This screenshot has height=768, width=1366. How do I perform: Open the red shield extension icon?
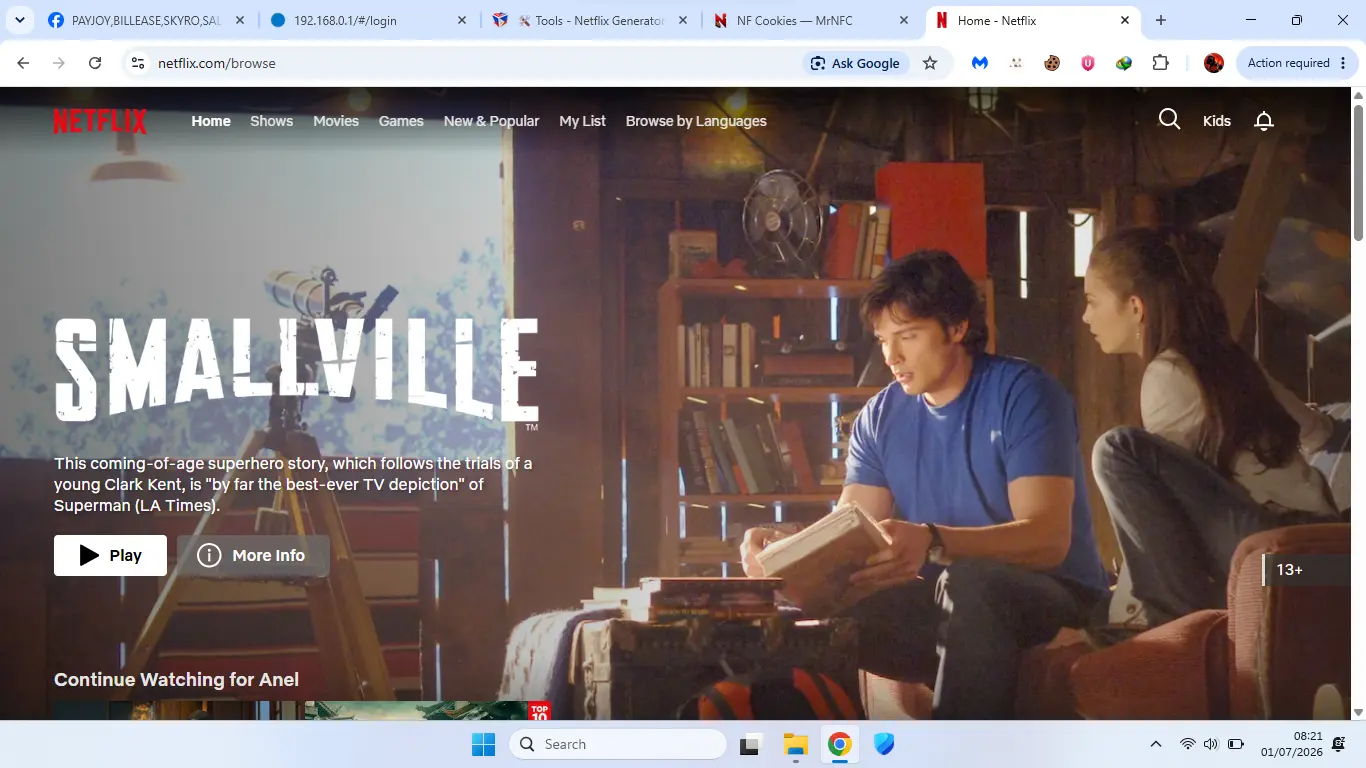pos(1088,63)
